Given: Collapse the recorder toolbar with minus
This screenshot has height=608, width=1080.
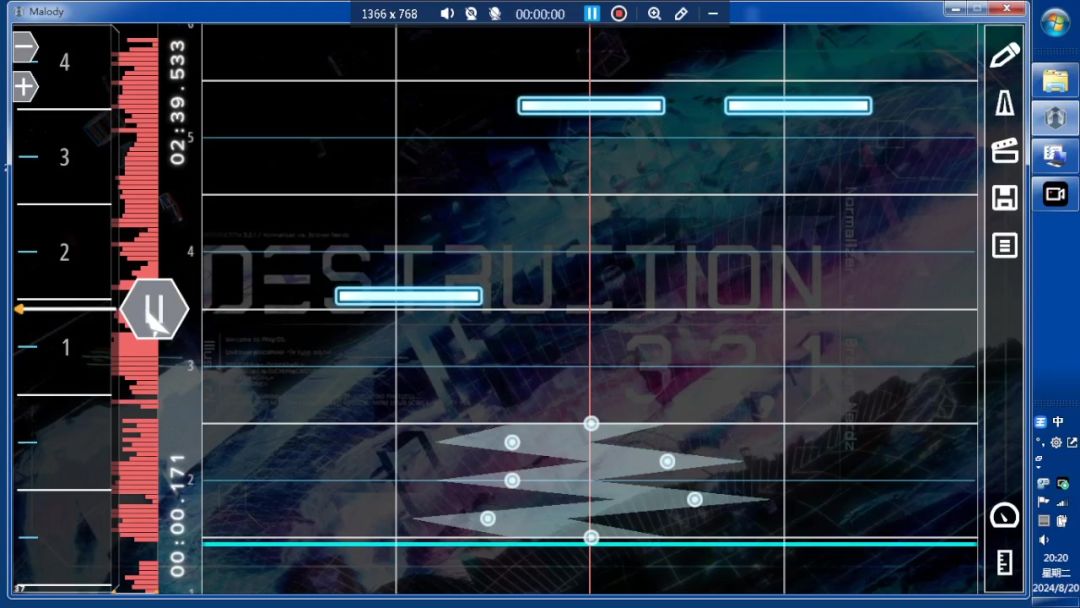Looking at the screenshot, I should tap(713, 14).
